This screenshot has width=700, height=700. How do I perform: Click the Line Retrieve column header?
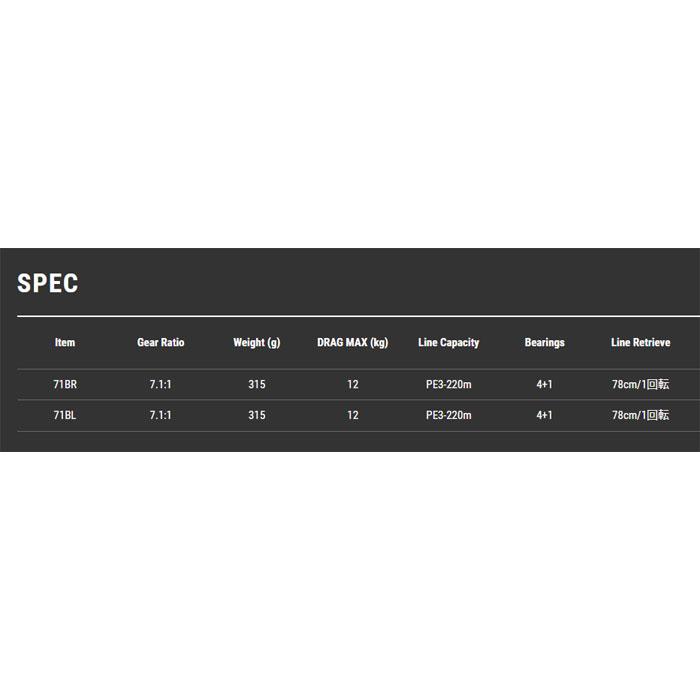pyautogui.click(x=641, y=342)
